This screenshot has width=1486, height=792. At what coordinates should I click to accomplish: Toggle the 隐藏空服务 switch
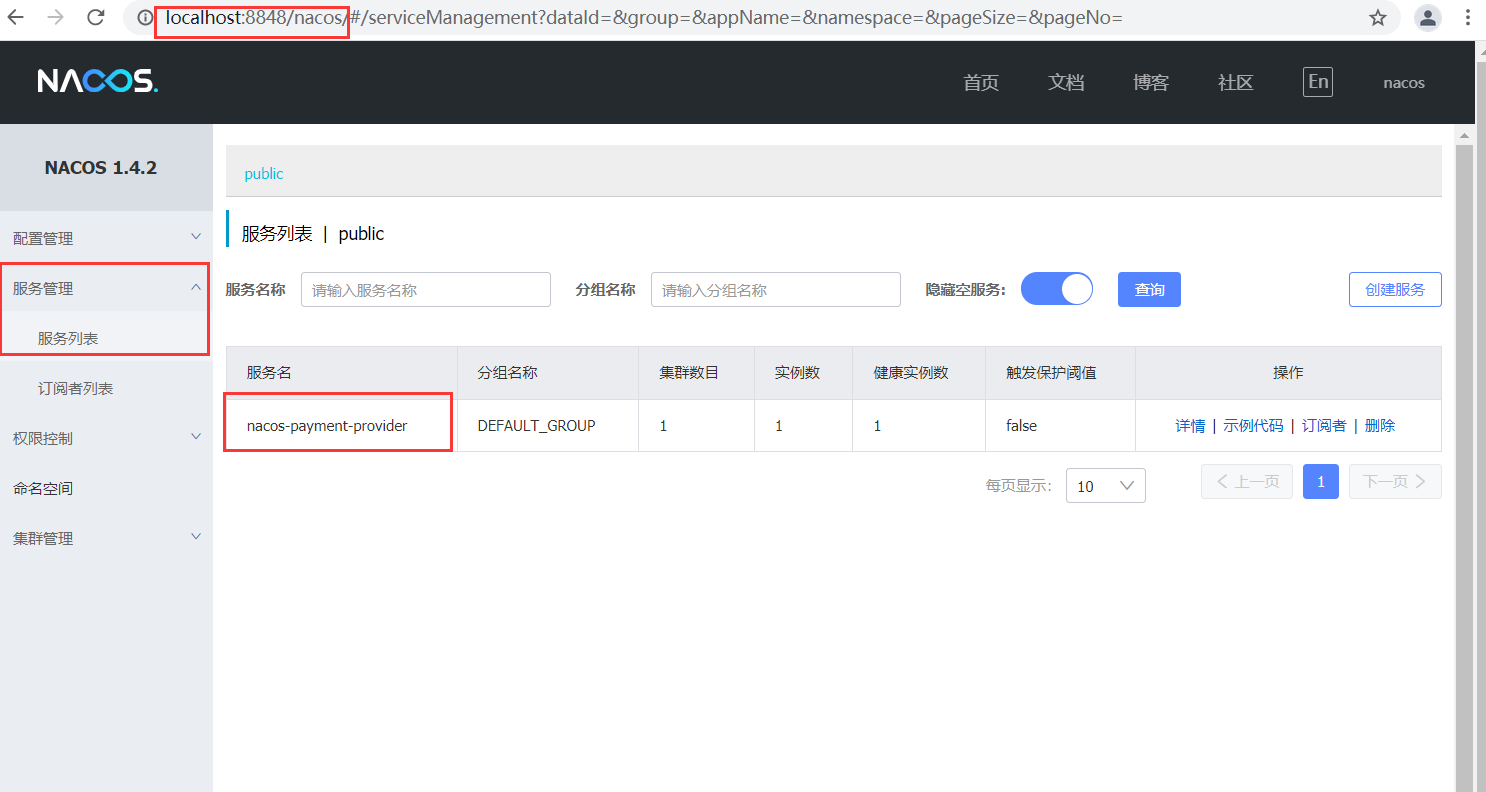click(1057, 289)
